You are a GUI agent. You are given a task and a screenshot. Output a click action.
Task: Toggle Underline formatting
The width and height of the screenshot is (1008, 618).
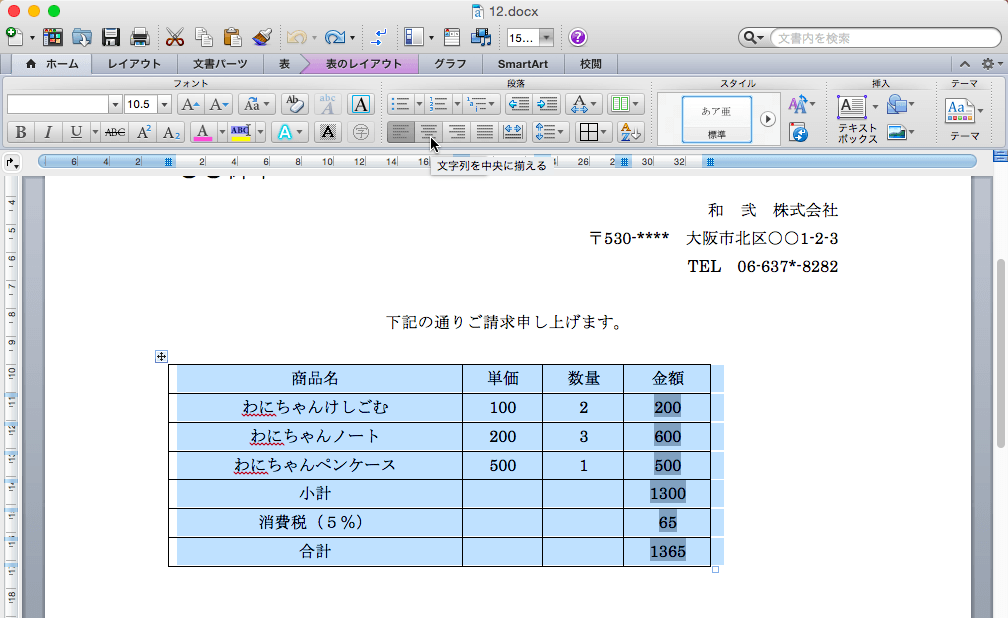[x=76, y=132]
